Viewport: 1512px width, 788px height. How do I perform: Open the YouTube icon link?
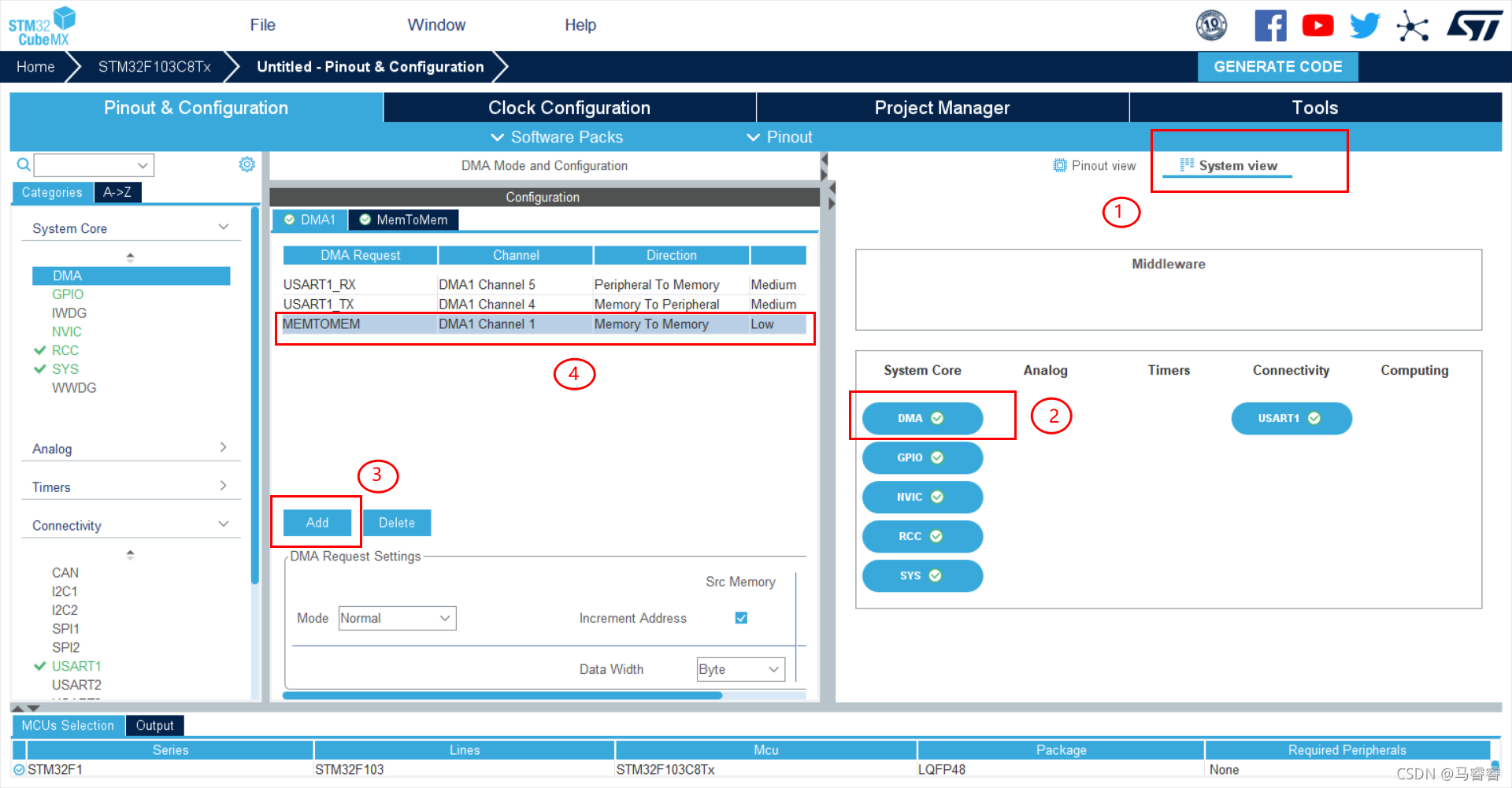(1317, 25)
